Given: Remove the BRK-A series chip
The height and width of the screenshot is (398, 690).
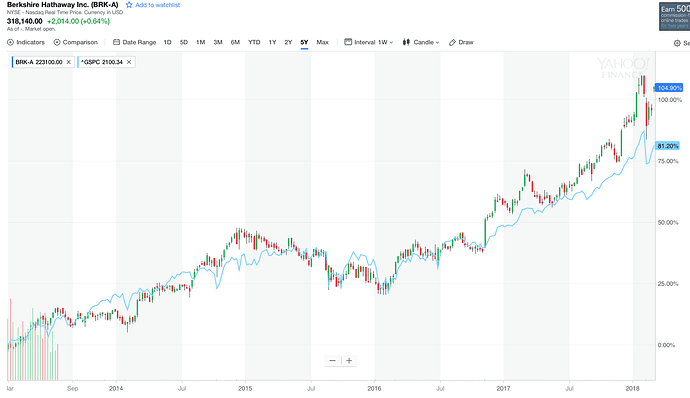Looking at the screenshot, I should [69, 62].
